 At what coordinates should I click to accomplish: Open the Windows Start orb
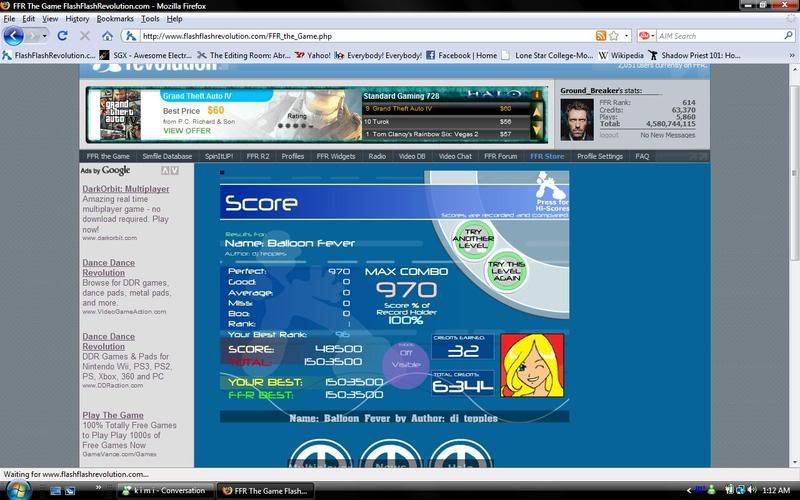tap(18, 489)
